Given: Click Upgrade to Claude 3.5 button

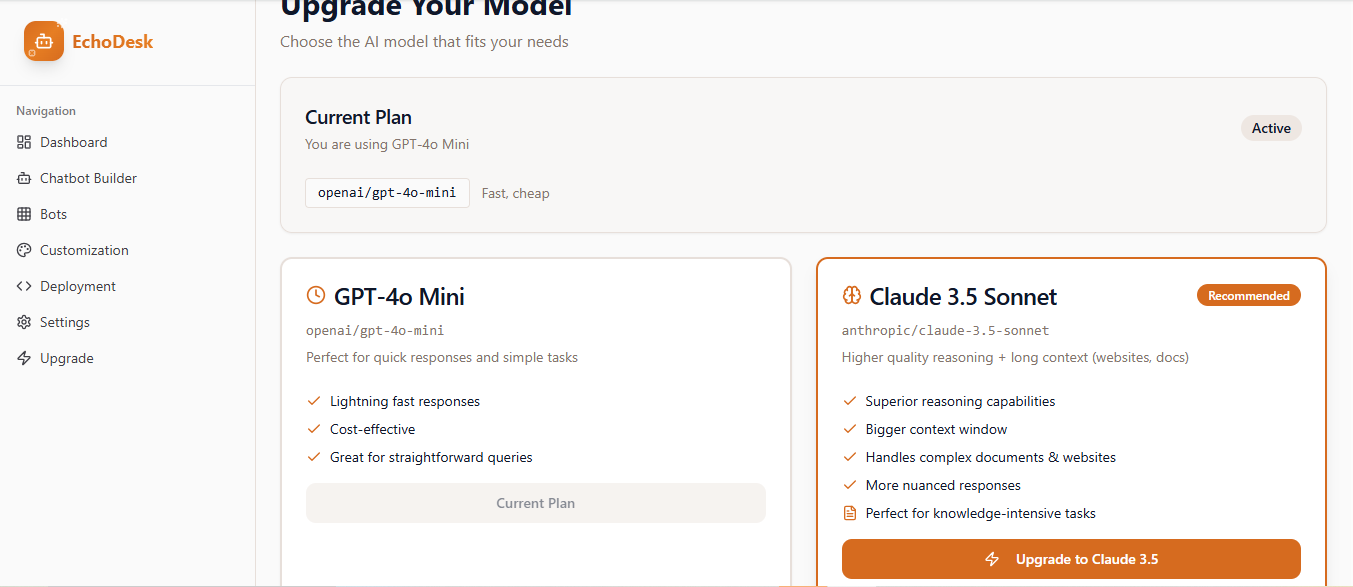Looking at the screenshot, I should (x=1071, y=559).
